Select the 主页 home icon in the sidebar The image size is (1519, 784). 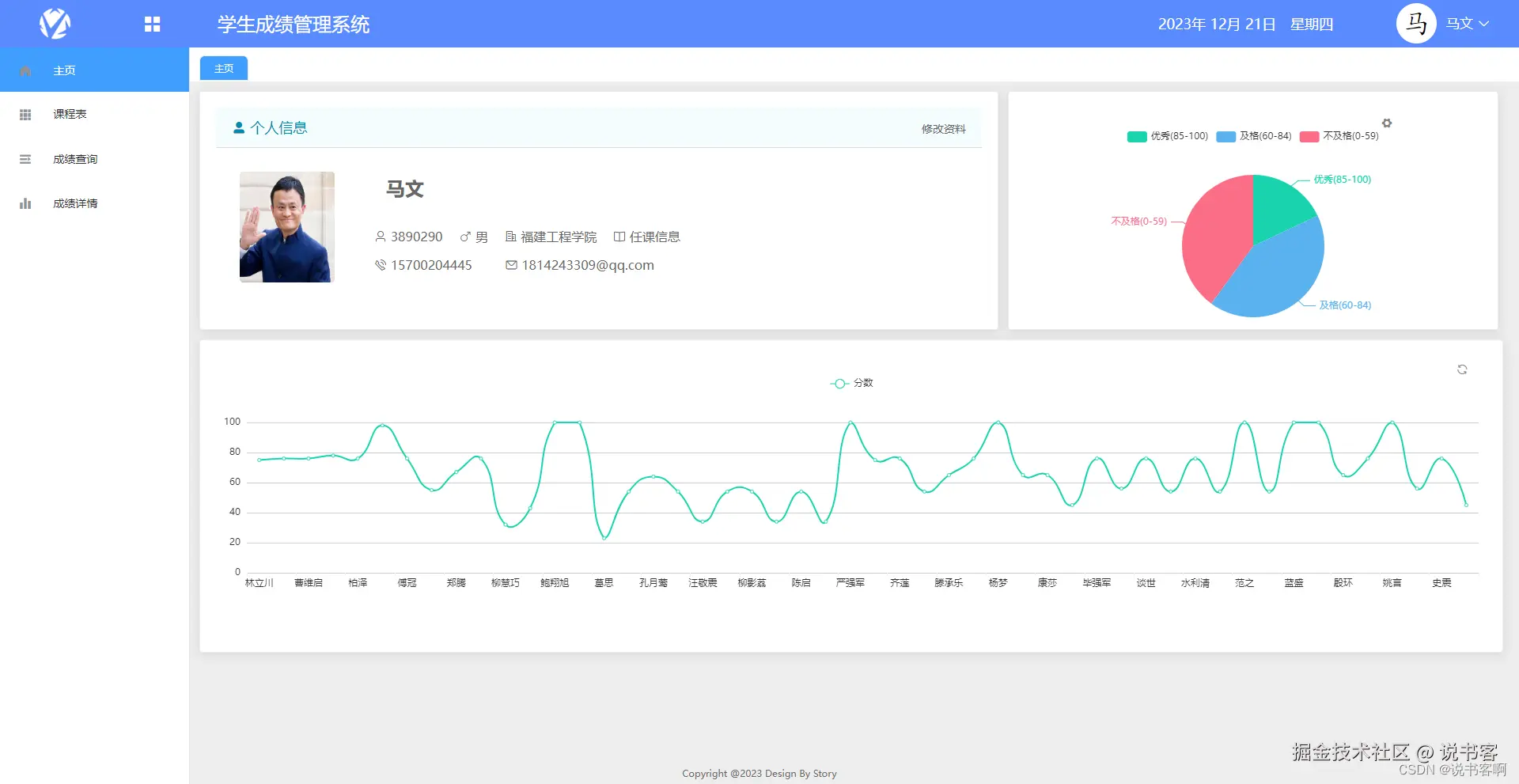pyautogui.click(x=25, y=70)
